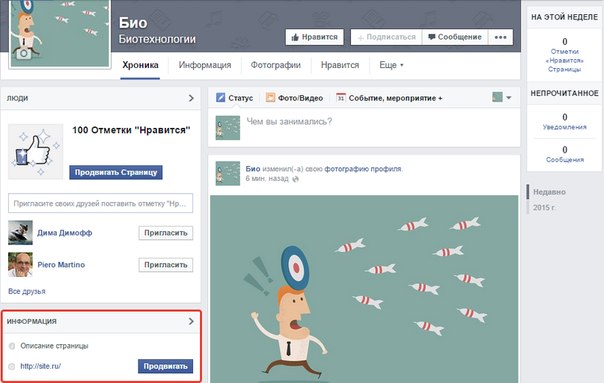Open the three-dots more options button
Viewport: 604px width, 383px height.
[500, 37]
